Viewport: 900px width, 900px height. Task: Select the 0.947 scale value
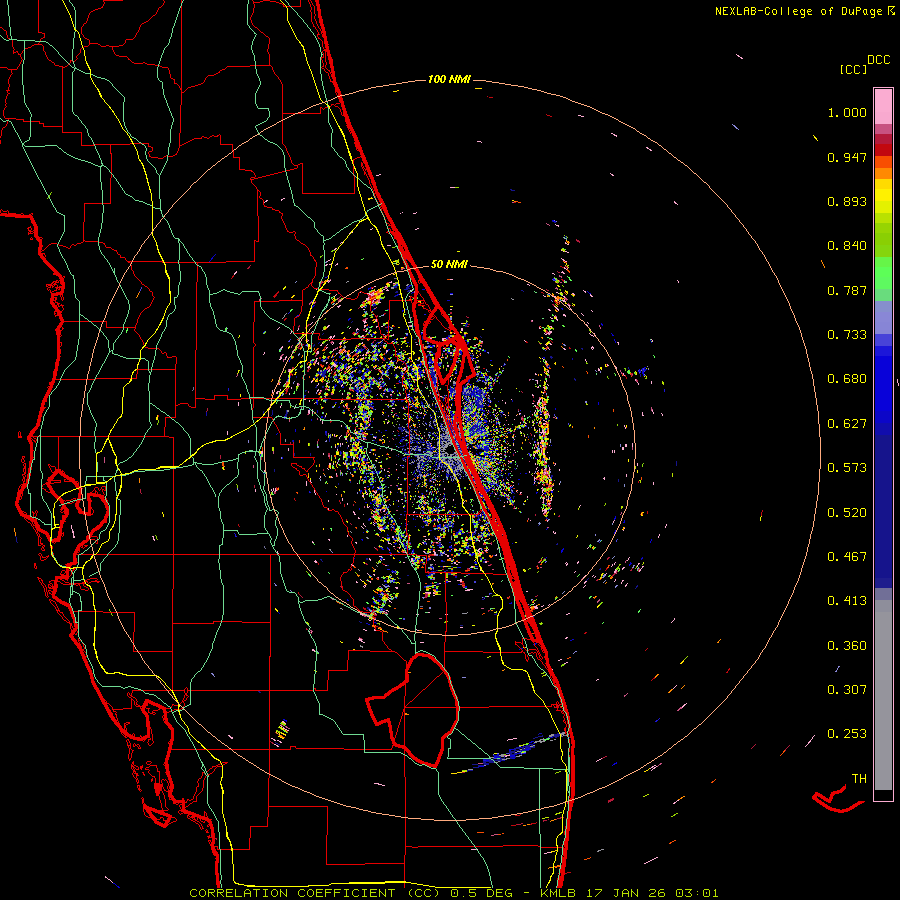click(x=847, y=157)
